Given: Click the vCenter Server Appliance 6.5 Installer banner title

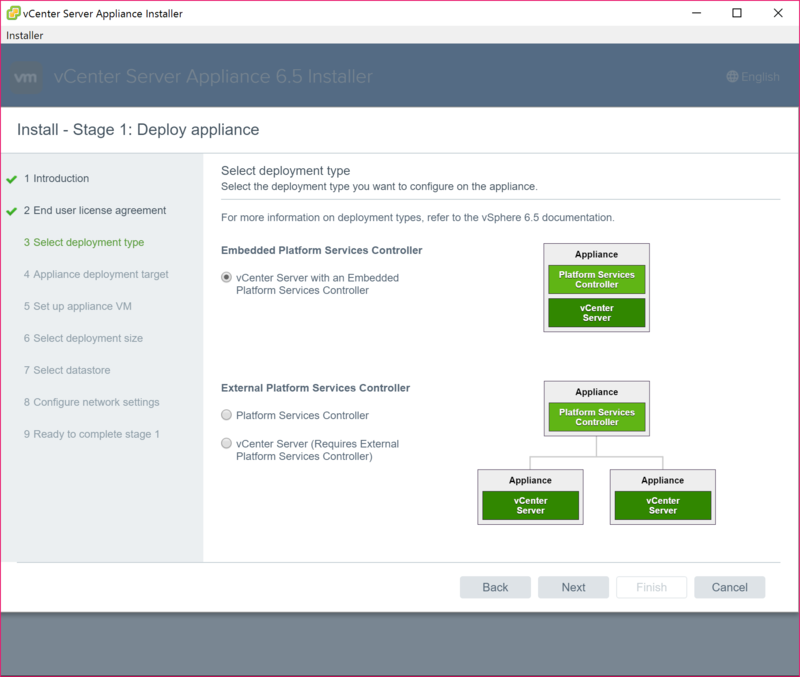Looking at the screenshot, I should (213, 77).
